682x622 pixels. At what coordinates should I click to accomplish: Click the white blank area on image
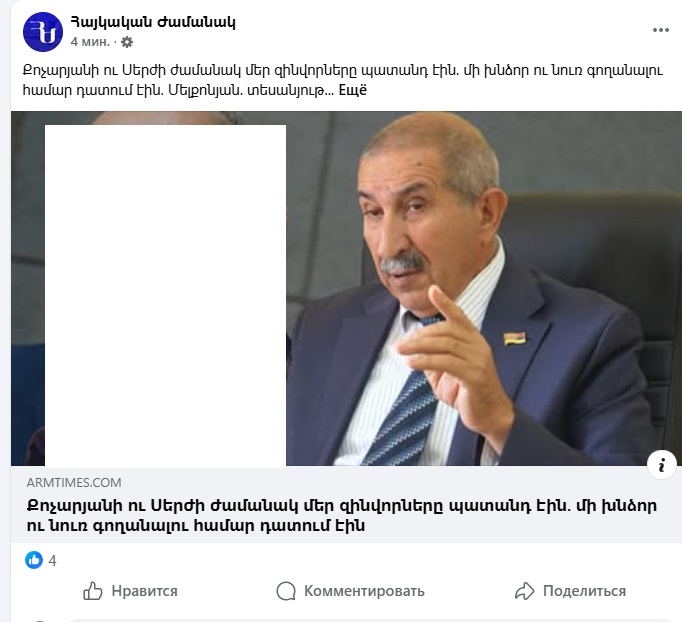click(x=165, y=295)
